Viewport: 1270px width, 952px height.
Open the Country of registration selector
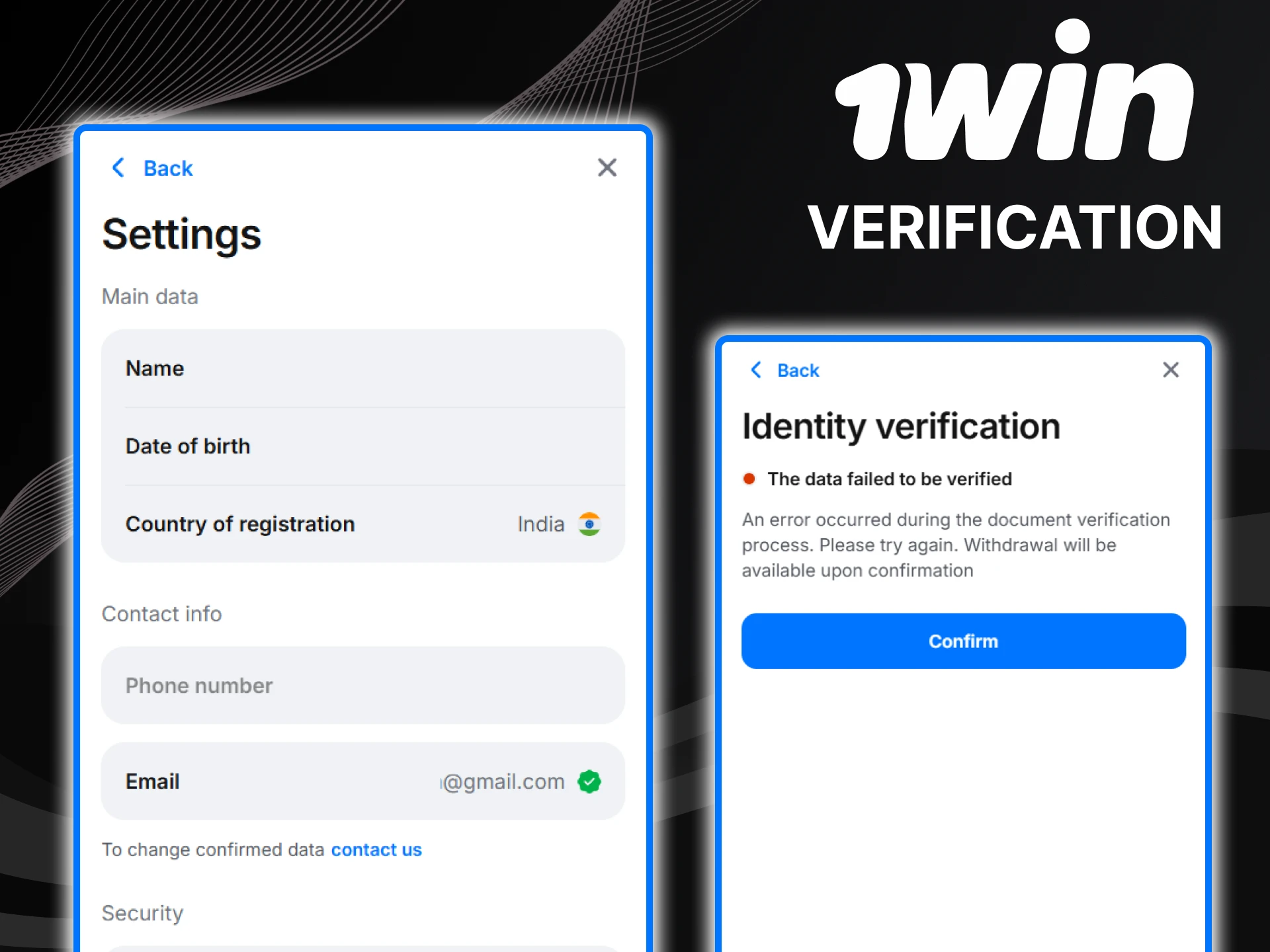pyautogui.click(x=362, y=524)
